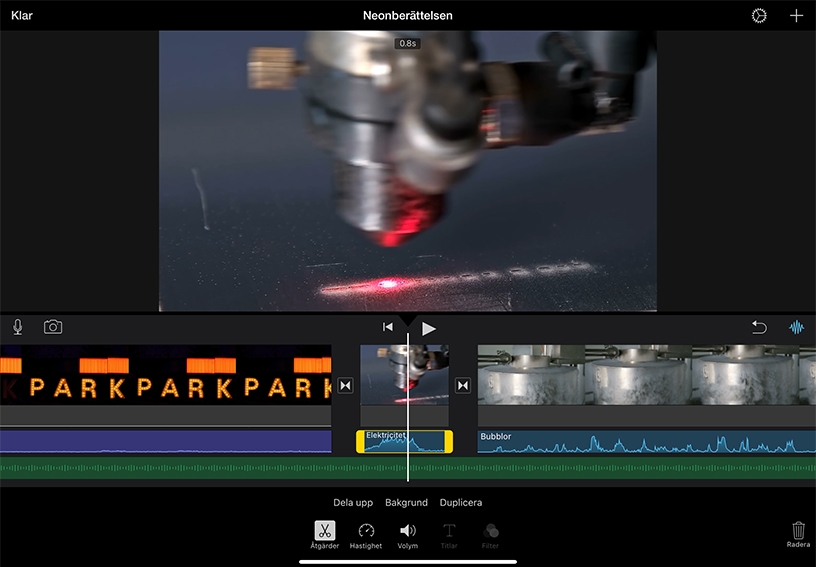The height and width of the screenshot is (567, 816).
Task: Tap Klar to finish editing
Action: point(22,16)
